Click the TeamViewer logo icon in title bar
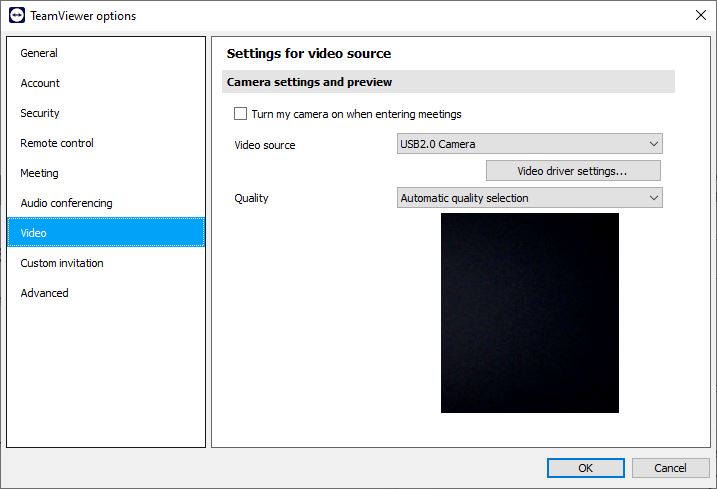 [x=17, y=15]
